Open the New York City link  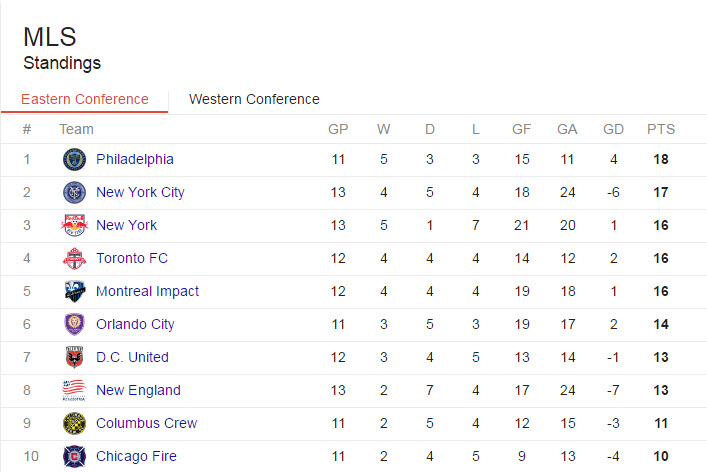click(x=140, y=192)
